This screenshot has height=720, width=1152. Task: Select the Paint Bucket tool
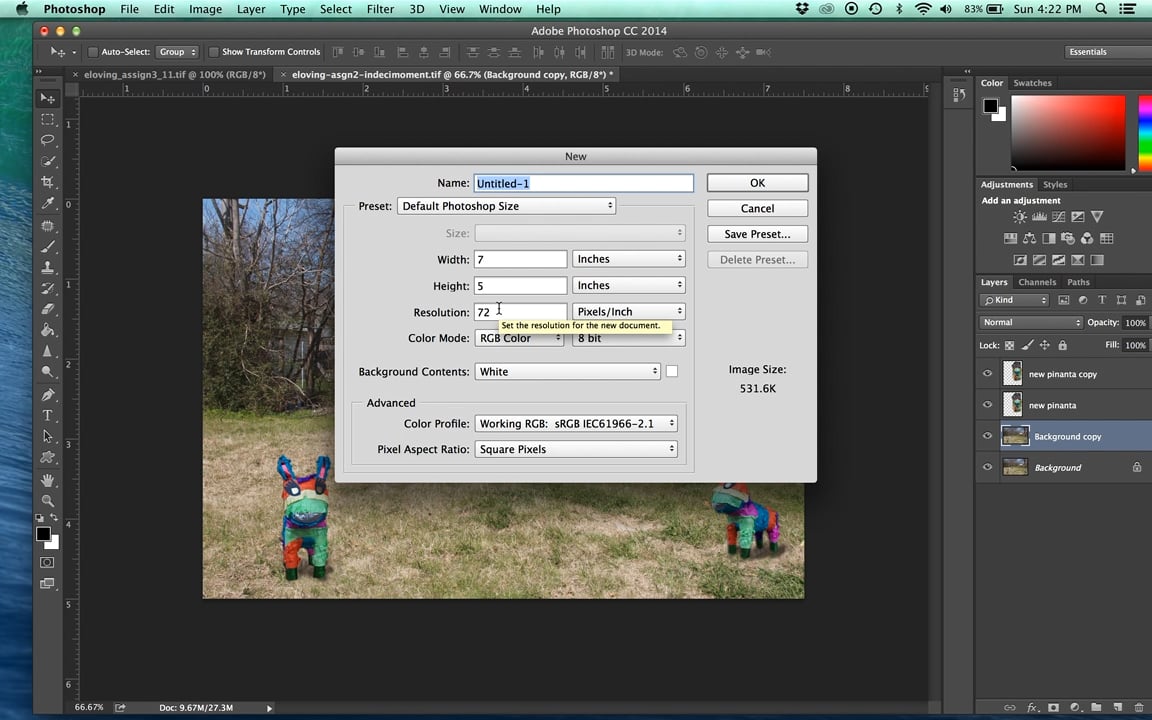point(48,330)
